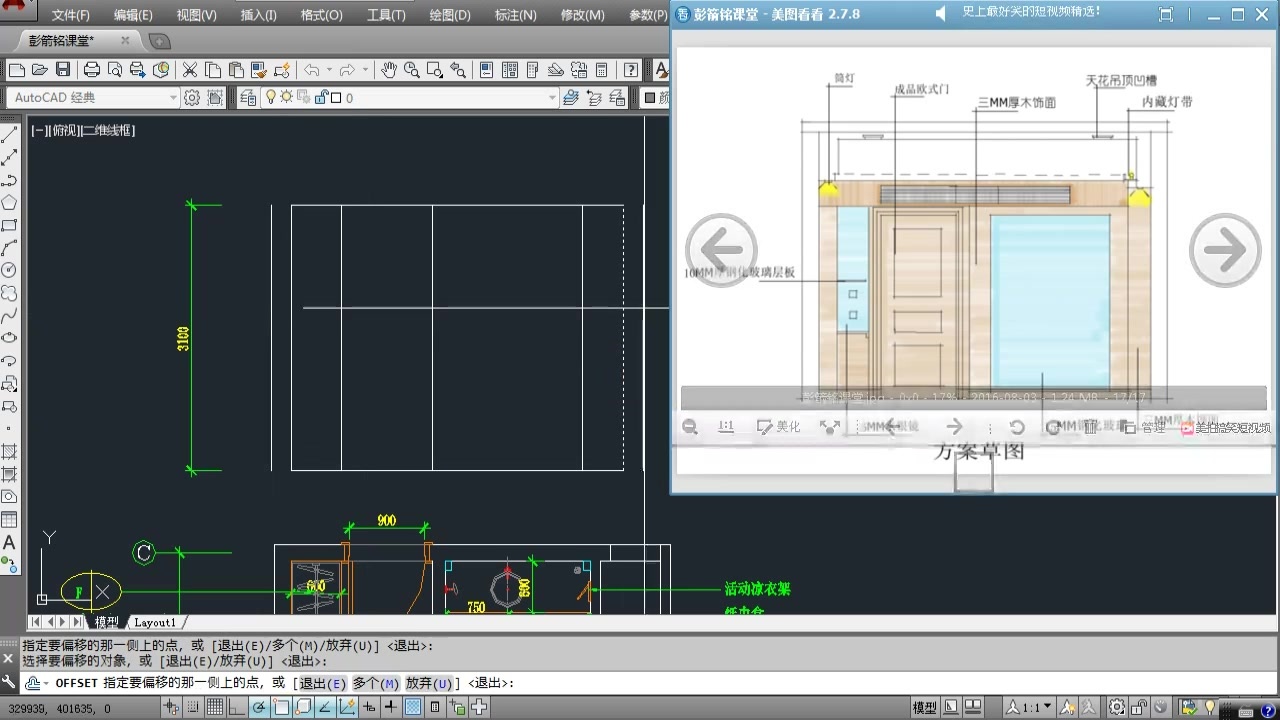The width and height of the screenshot is (1280, 720).
Task: Click the Plot printer icon
Action: (x=92, y=70)
